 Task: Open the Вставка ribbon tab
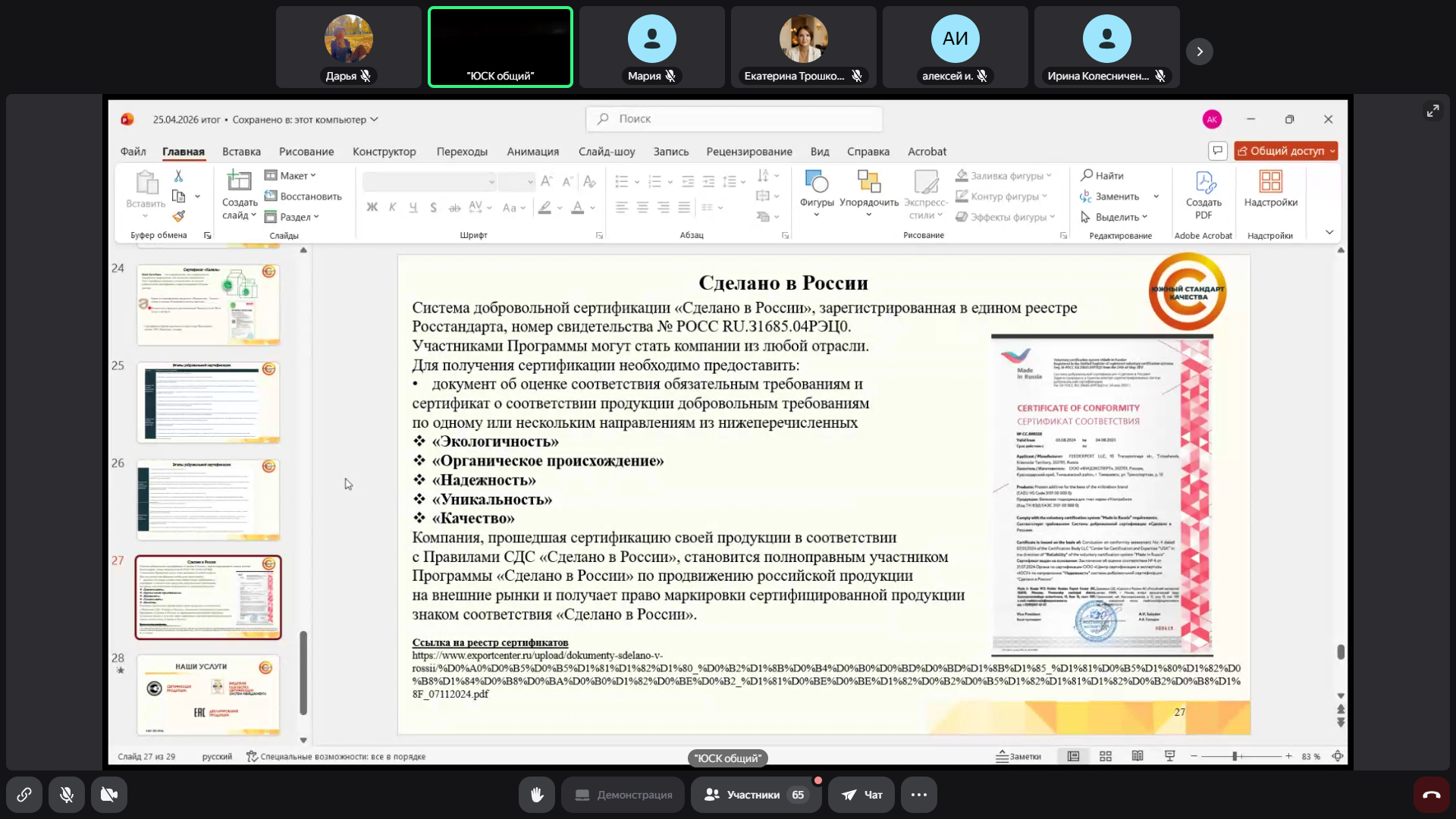click(241, 152)
